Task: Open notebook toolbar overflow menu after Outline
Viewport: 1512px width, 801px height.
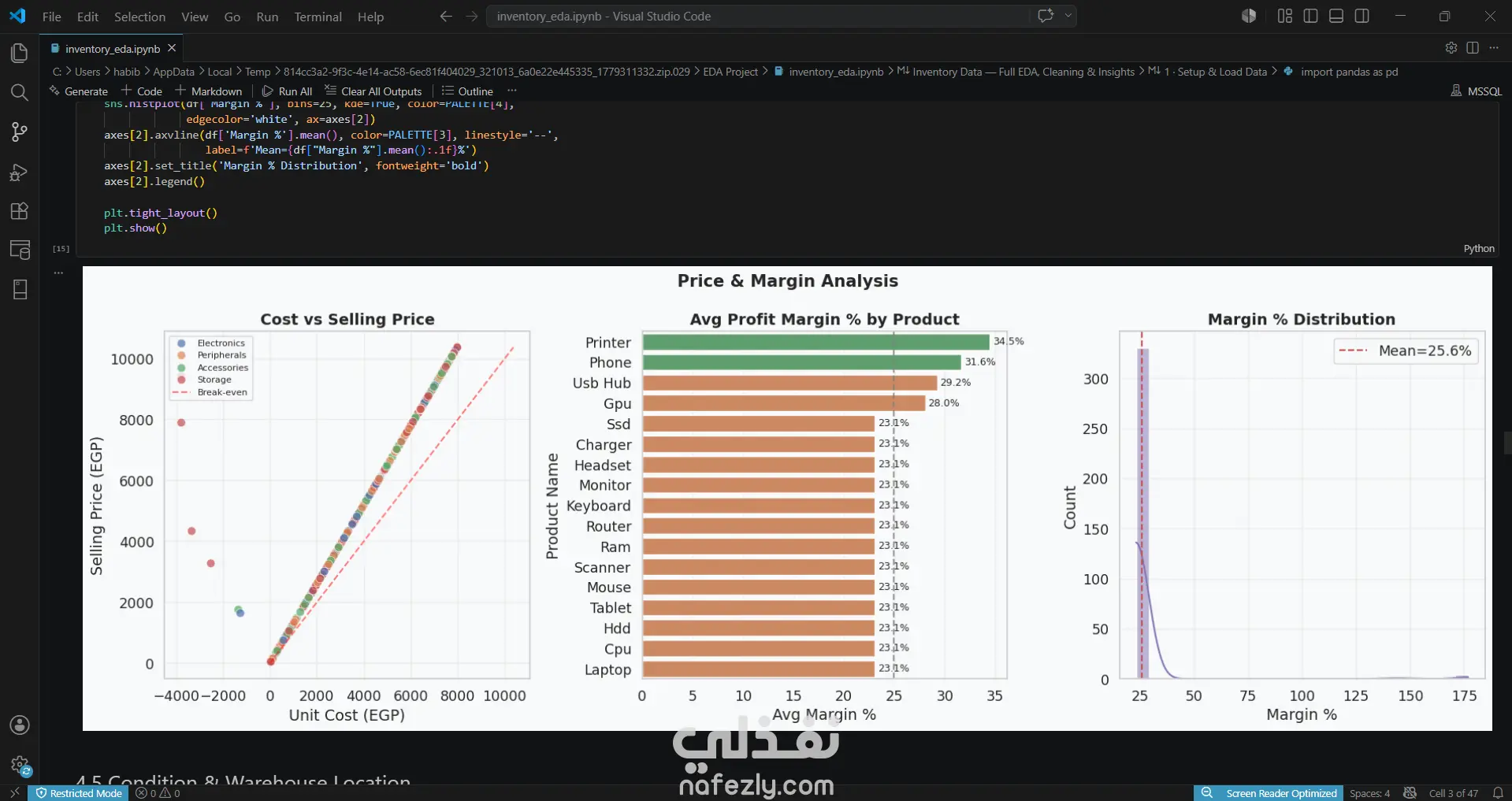Action: coord(512,91)
